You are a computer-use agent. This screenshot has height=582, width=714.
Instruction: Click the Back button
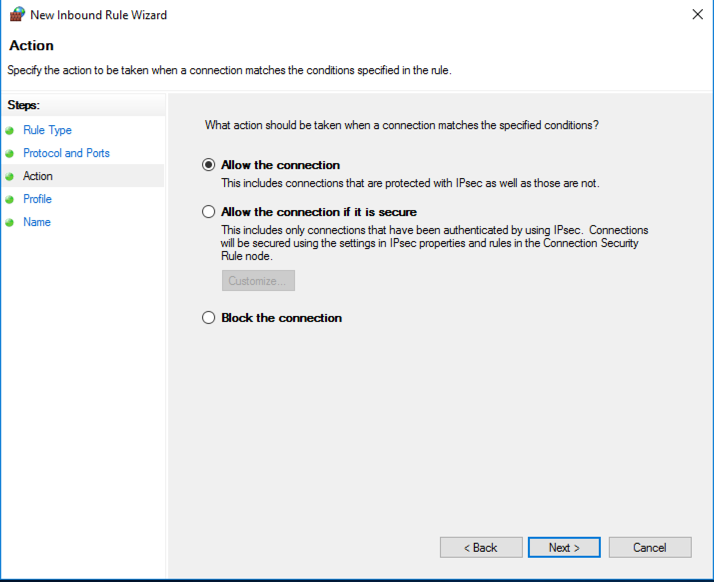[x=481, y=548]
